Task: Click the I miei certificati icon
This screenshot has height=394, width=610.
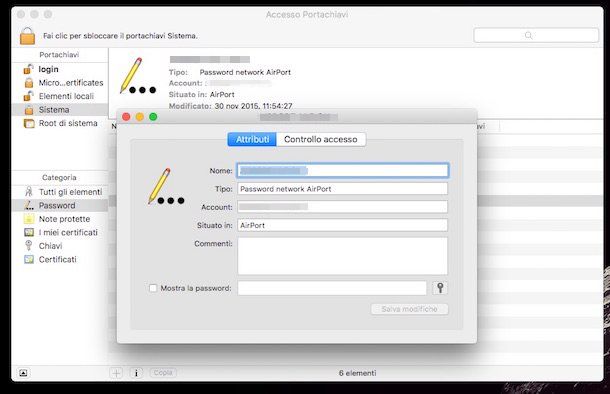Action: (x=29, y=232)
